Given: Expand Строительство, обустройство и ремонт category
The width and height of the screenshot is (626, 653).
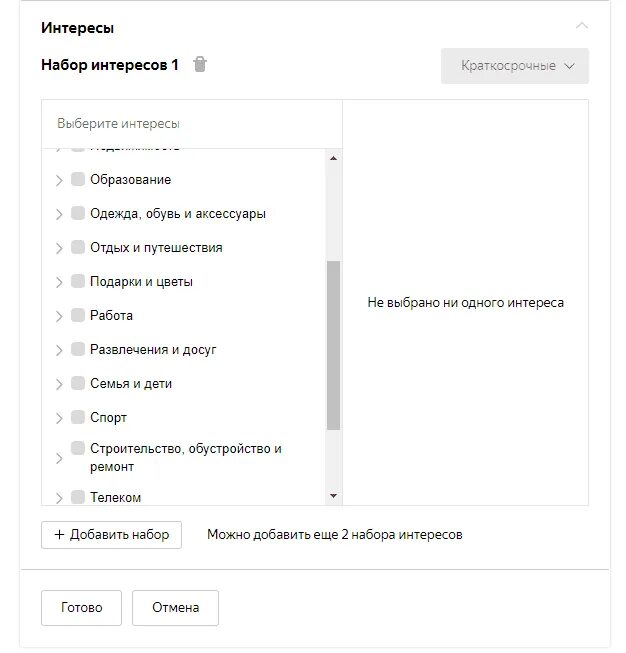Looking at the screenshot, I should [59, 458].
